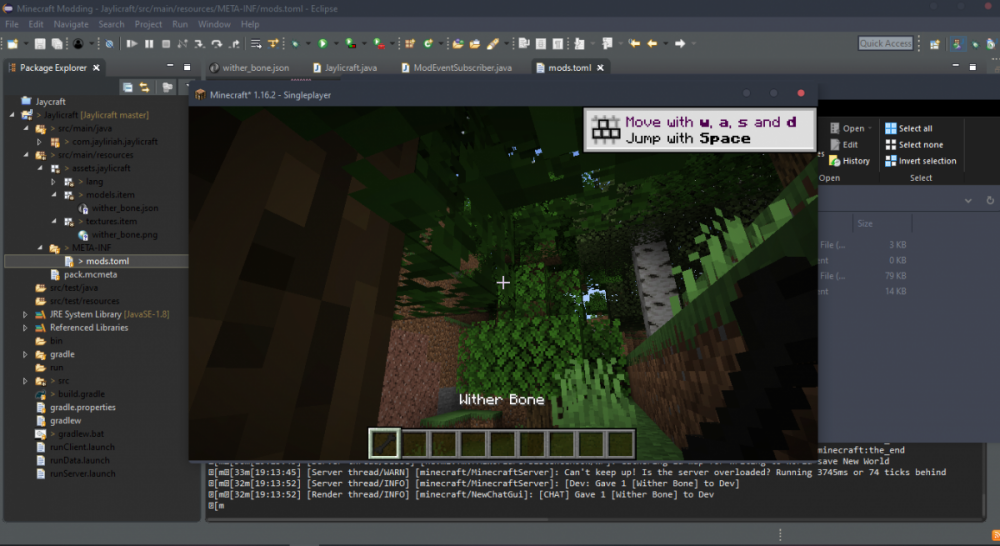This screenshot has height=546, width=1000.
Task: Switch to the Jaylicraft.java editor tab
Action: [345, 68]
